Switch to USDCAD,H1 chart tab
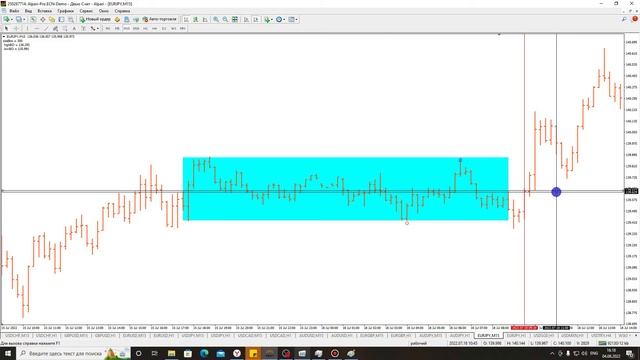640x360 pixels. point(279,336)
